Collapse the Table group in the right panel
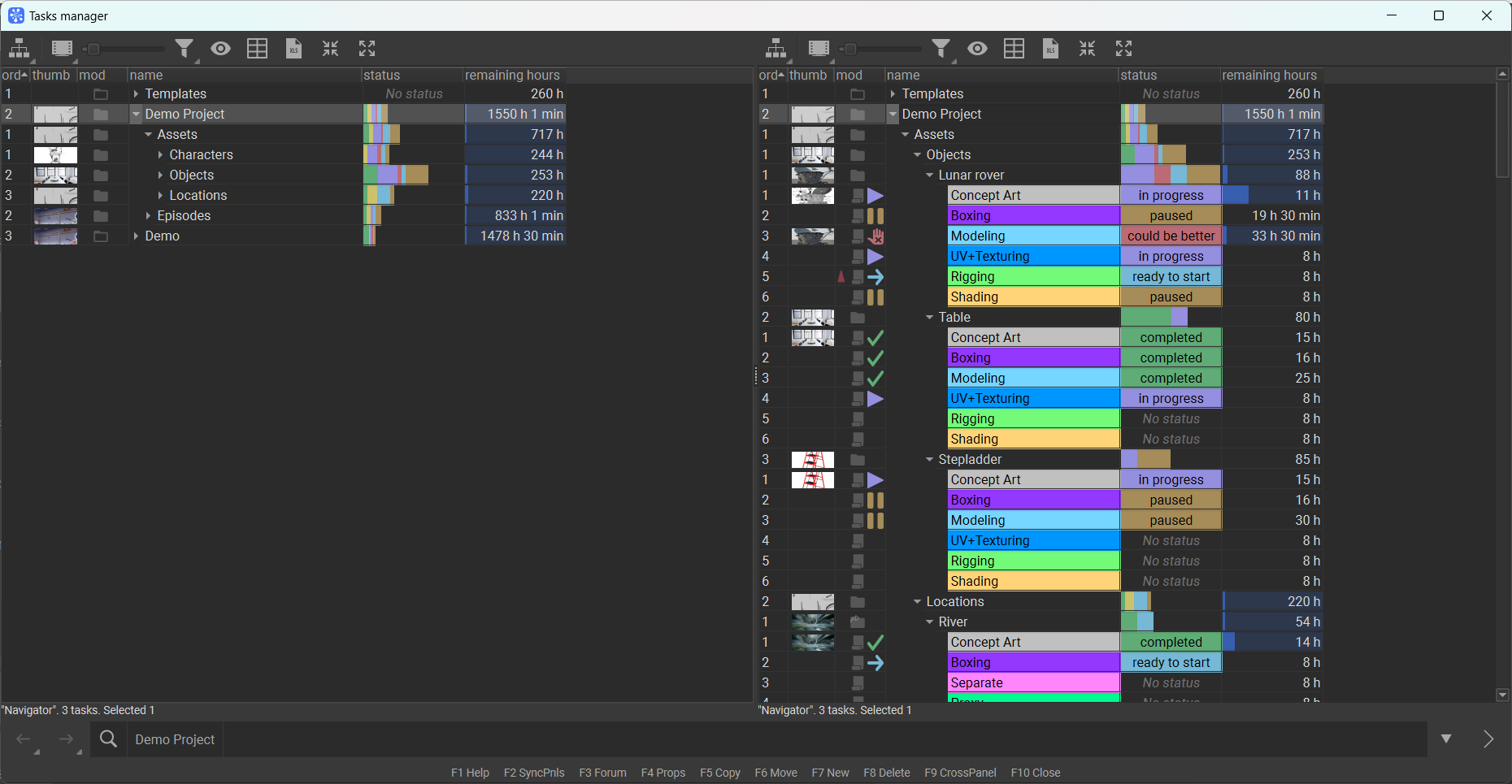 click(929, 318)
